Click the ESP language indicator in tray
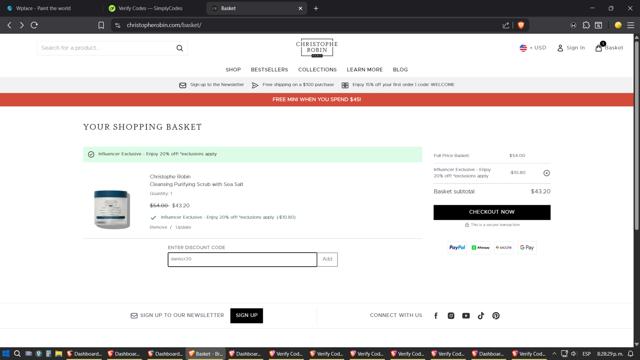The width and height of the screenshot is (640, 360). pos(587,353)
